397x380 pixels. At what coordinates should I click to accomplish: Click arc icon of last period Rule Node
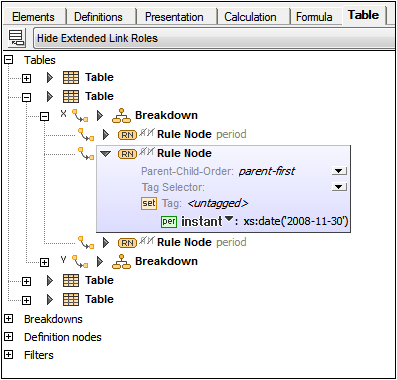pyautogui.click(x=86, y=243)
